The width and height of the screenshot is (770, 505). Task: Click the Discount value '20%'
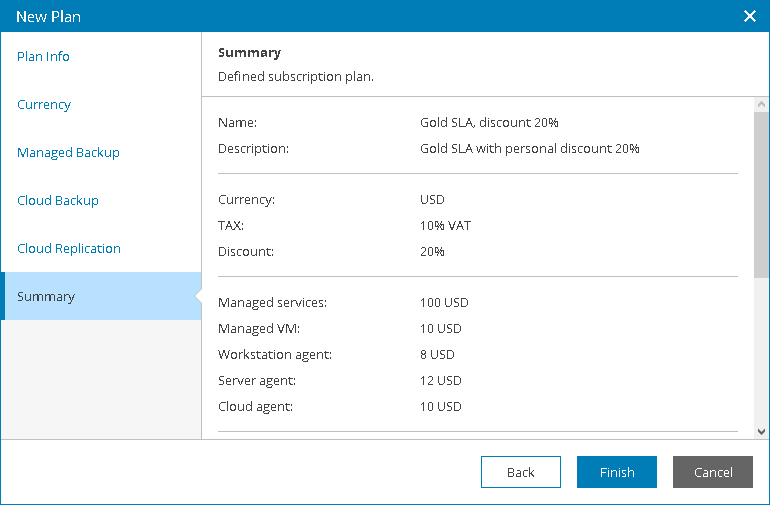[x=432, y=252]
